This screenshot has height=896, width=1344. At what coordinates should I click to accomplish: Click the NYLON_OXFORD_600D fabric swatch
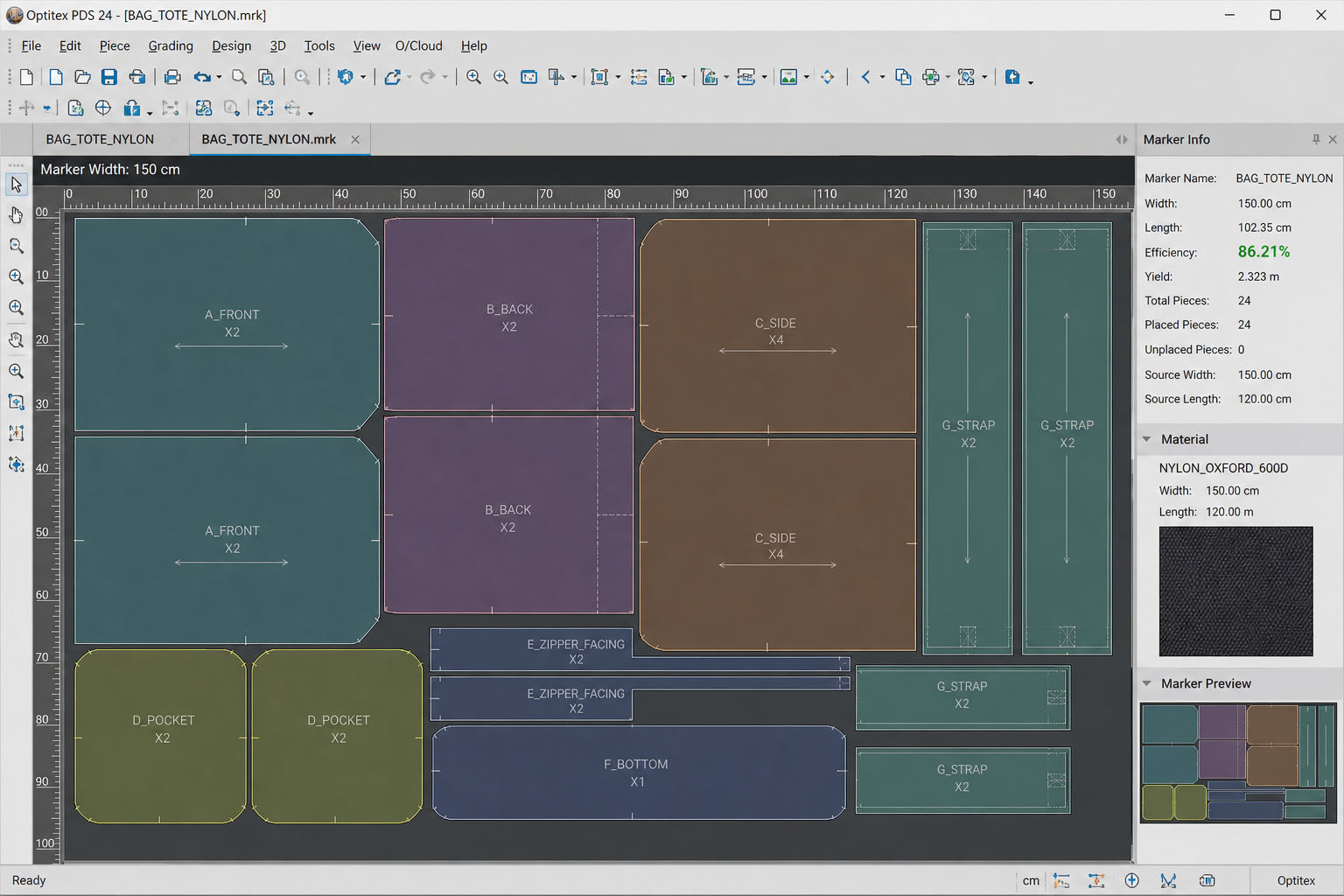click(x=1235, y=591)
